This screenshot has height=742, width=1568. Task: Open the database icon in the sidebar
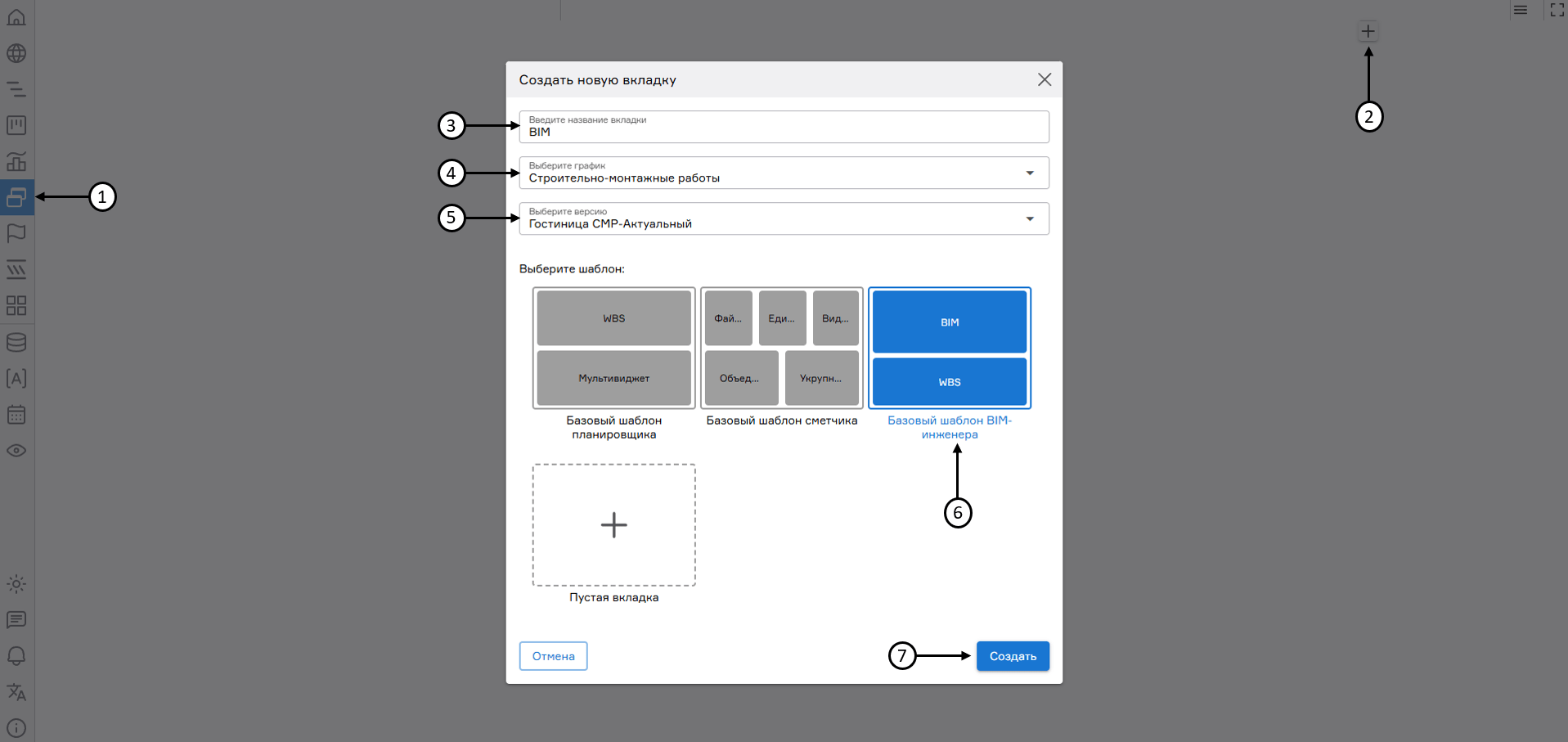(16, 342)
